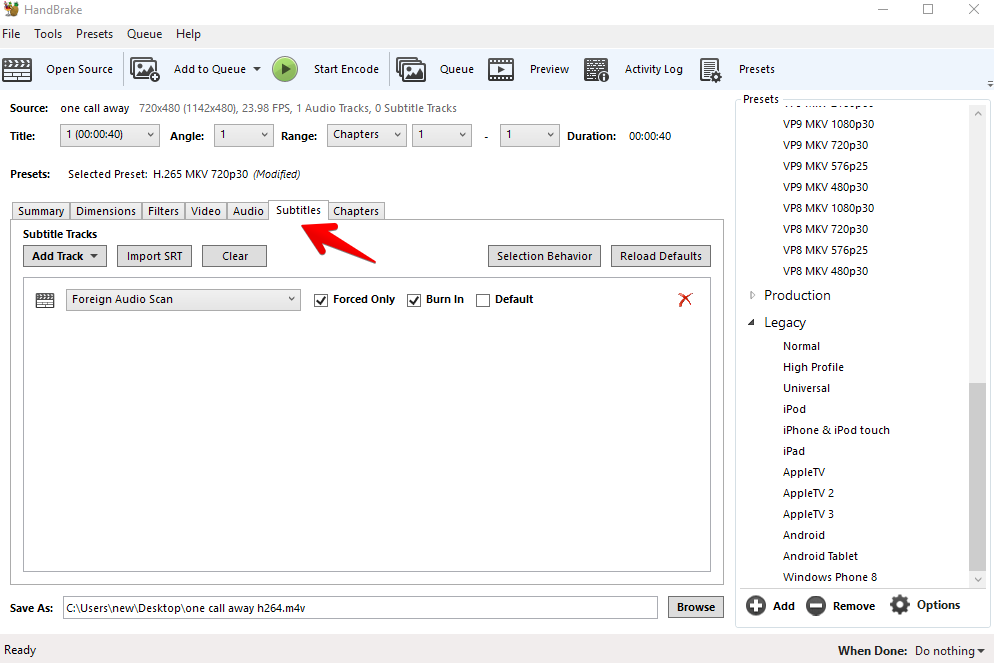Click the presets list scrollbar thumb

[x=978, y=477]
